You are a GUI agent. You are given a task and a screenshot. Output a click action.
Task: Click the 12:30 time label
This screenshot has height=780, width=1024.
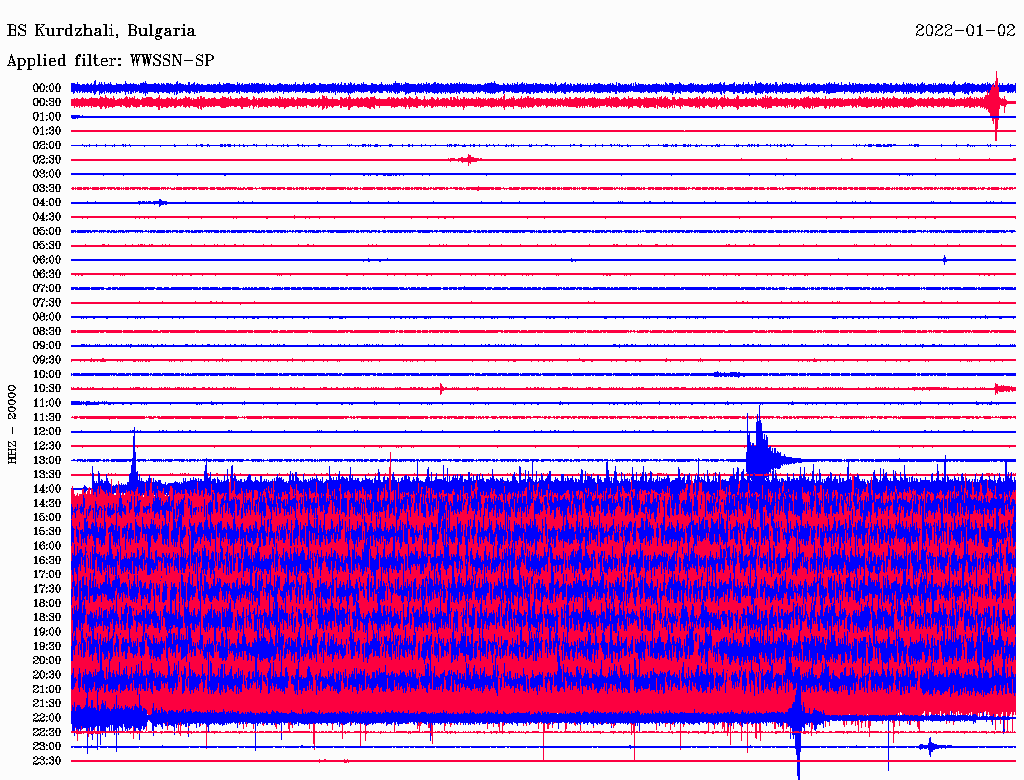[47, 446]
